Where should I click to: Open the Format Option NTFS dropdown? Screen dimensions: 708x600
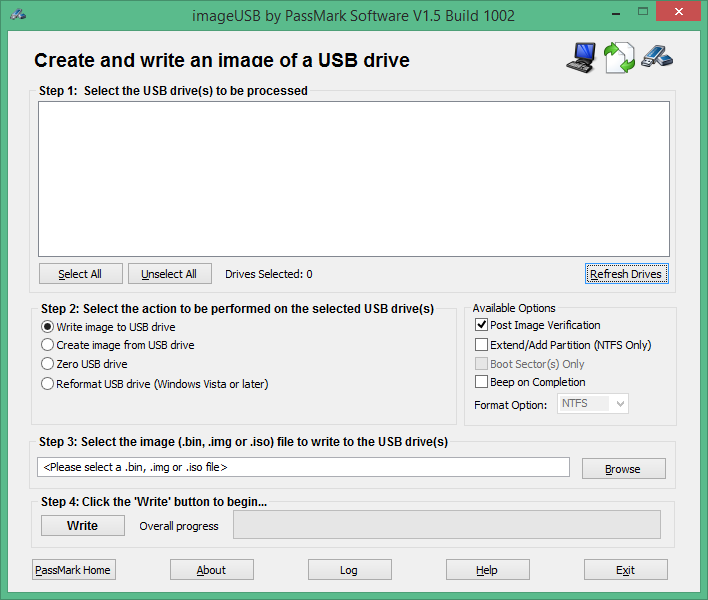(593, 403)
